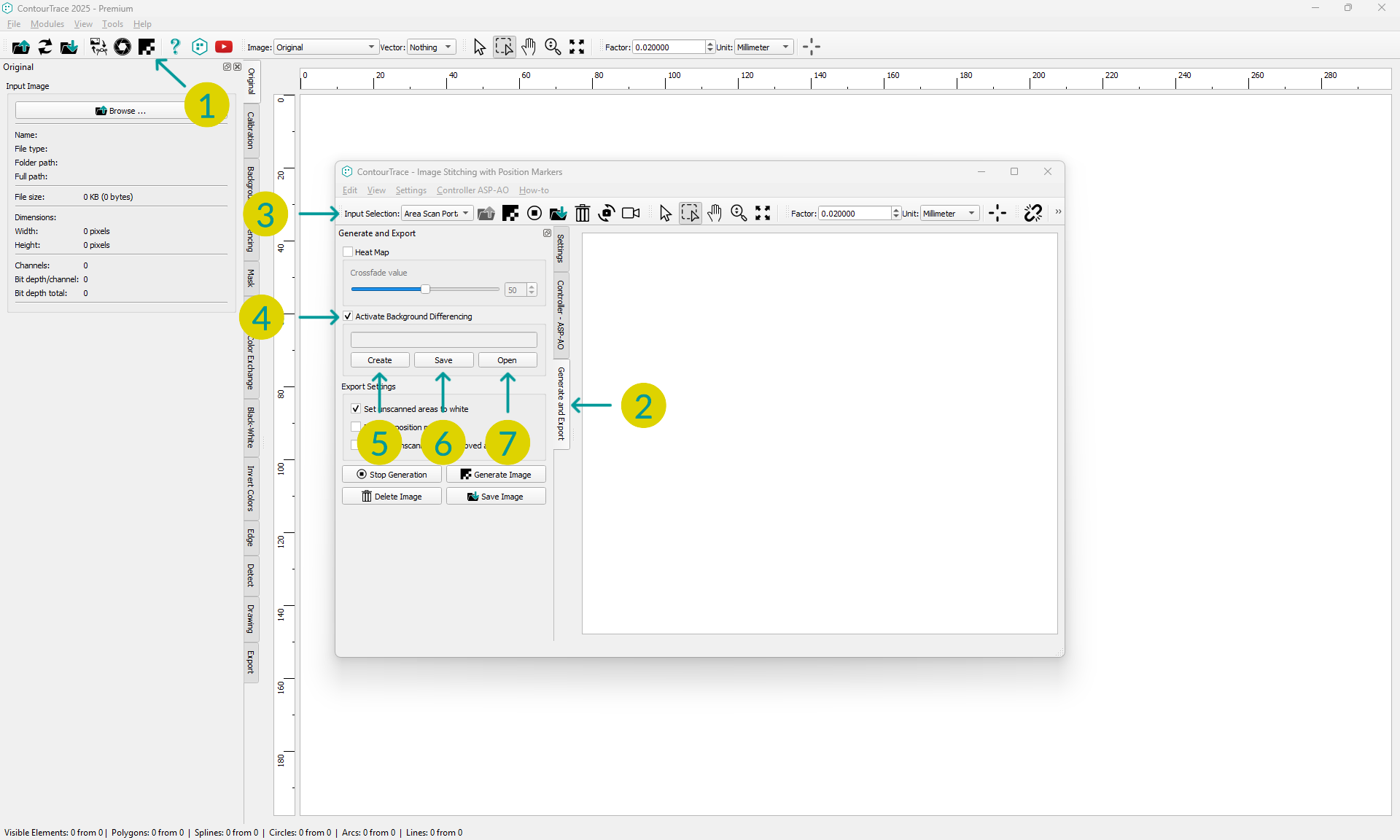Click the video camera icon in stitching toolbar
Viewport: 1400px width, 840px height.
(631, 213)
